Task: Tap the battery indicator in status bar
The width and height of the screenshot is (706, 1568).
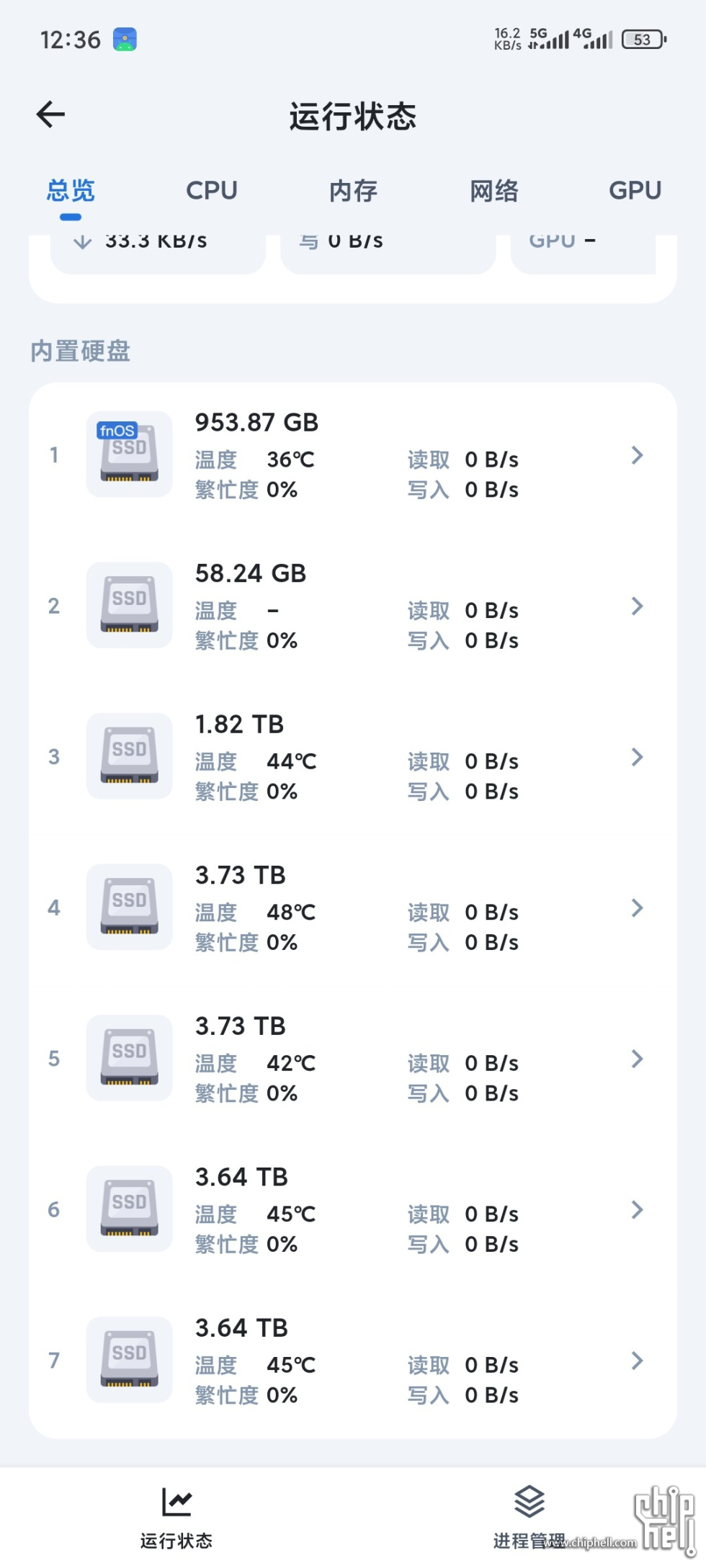Action: coord(643,40)
